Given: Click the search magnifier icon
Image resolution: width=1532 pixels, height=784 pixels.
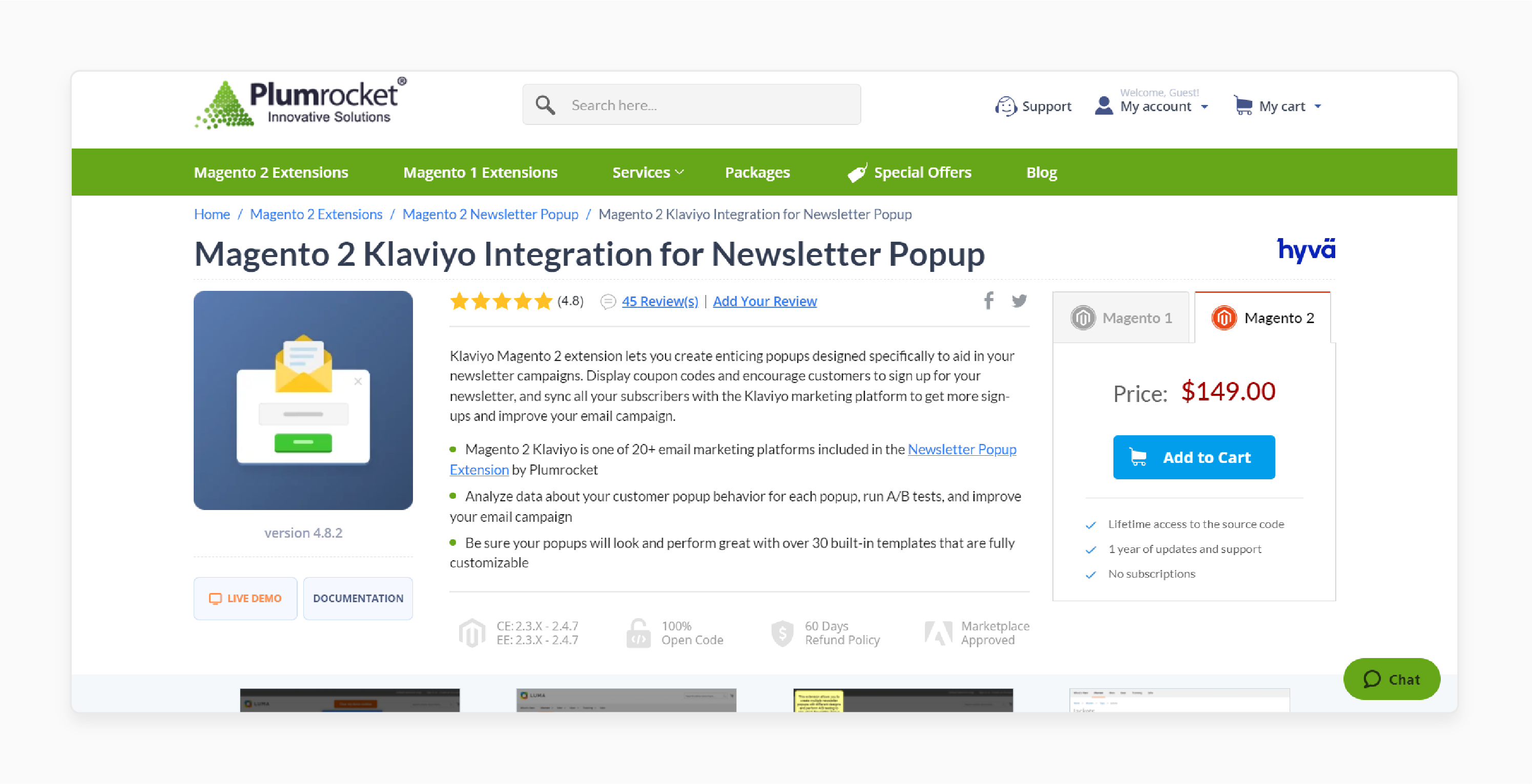Looking at the screenshot, I should point(545,105).
